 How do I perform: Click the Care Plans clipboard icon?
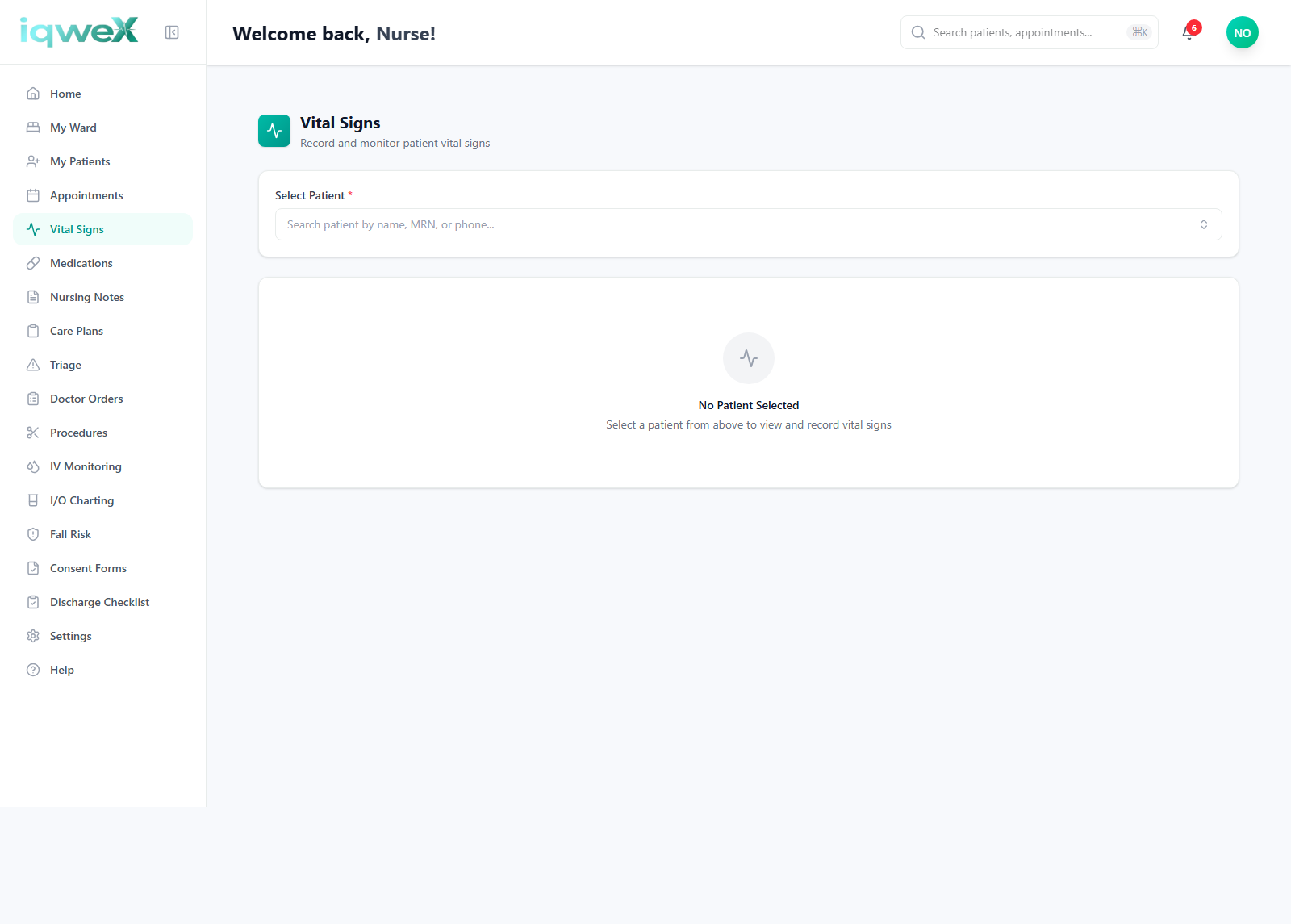click(33, 331)
